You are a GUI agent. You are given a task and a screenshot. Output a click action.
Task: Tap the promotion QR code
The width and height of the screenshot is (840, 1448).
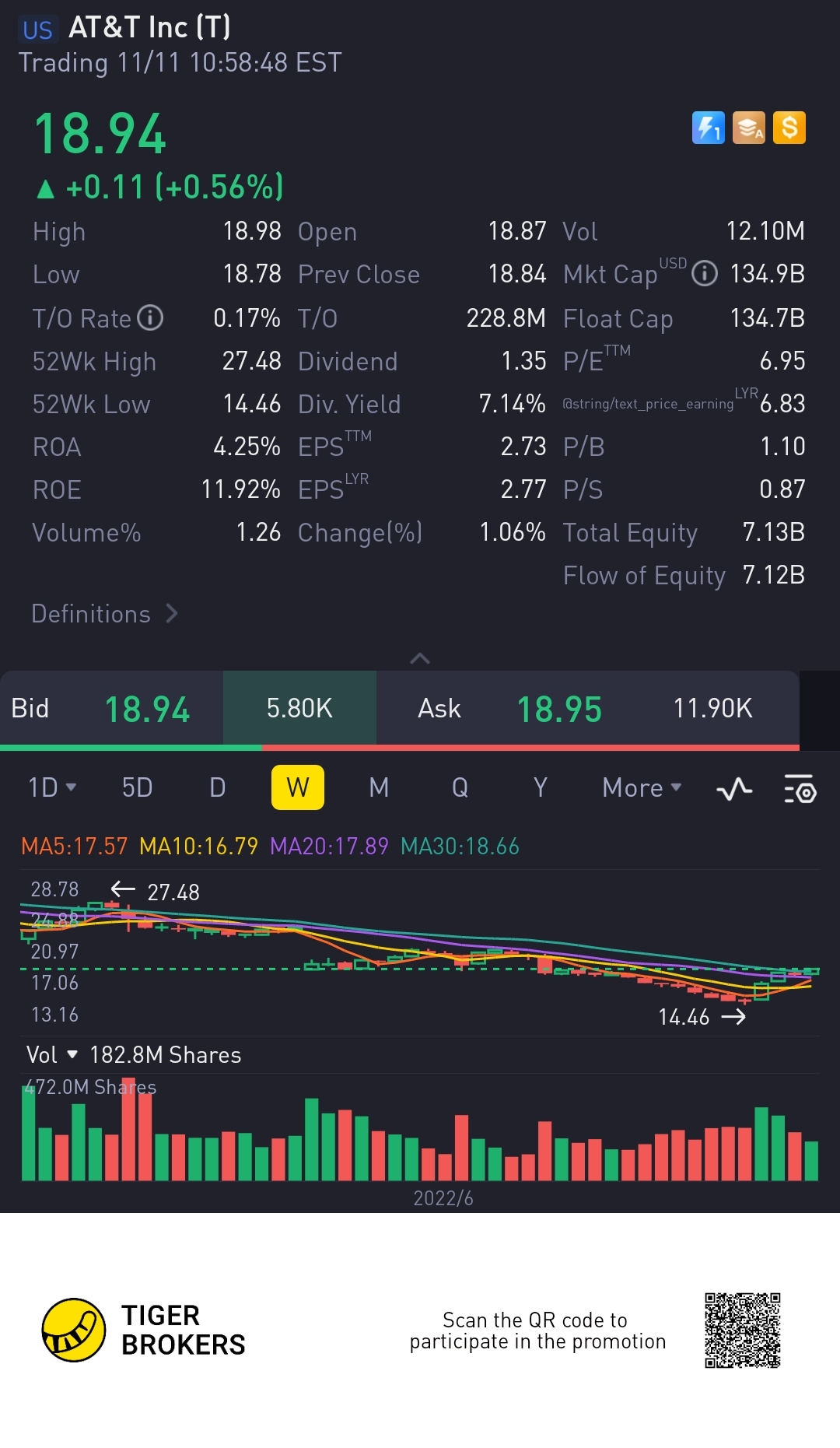(x=743, y=1331)
